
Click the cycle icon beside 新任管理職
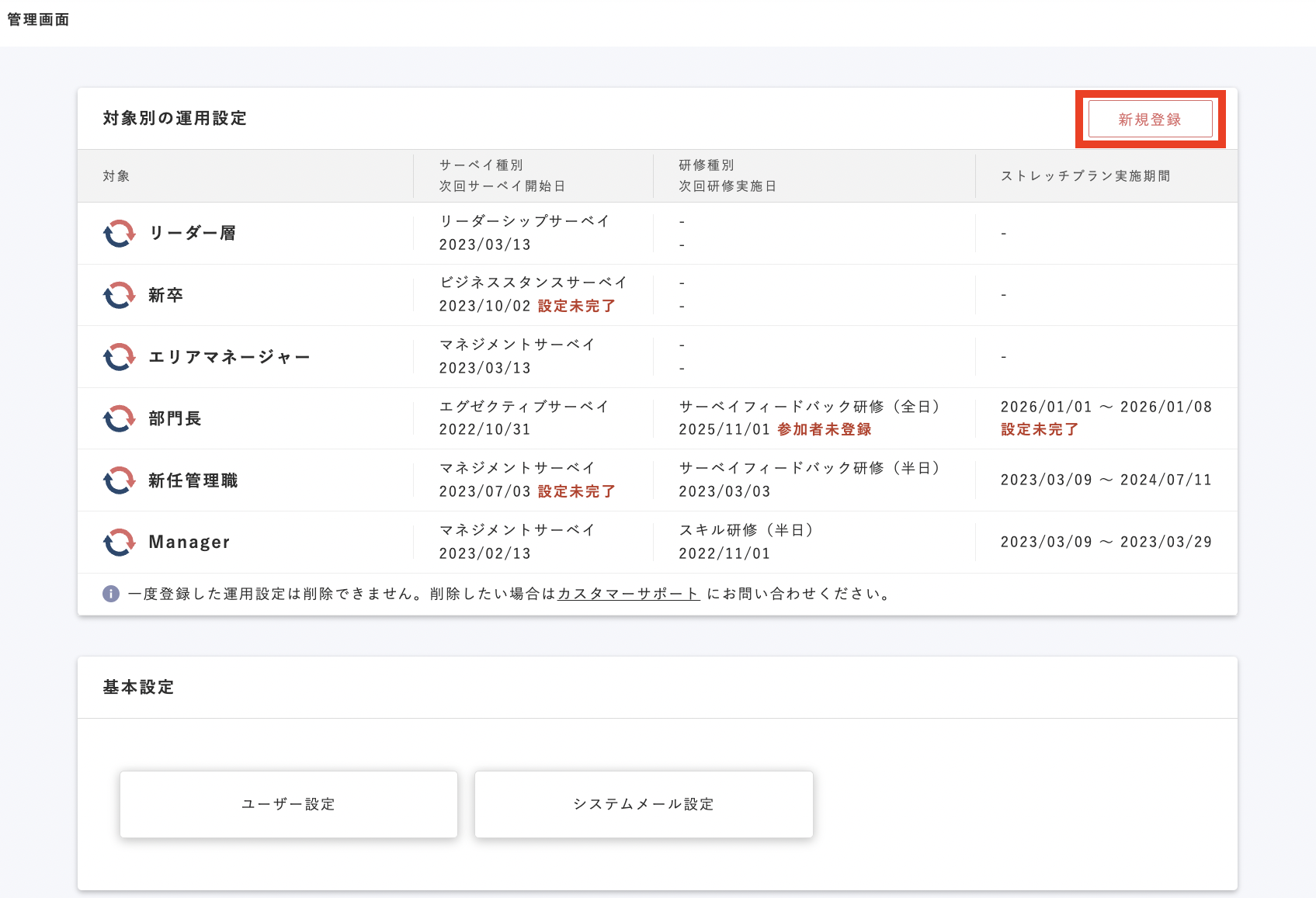click(120, 480)
